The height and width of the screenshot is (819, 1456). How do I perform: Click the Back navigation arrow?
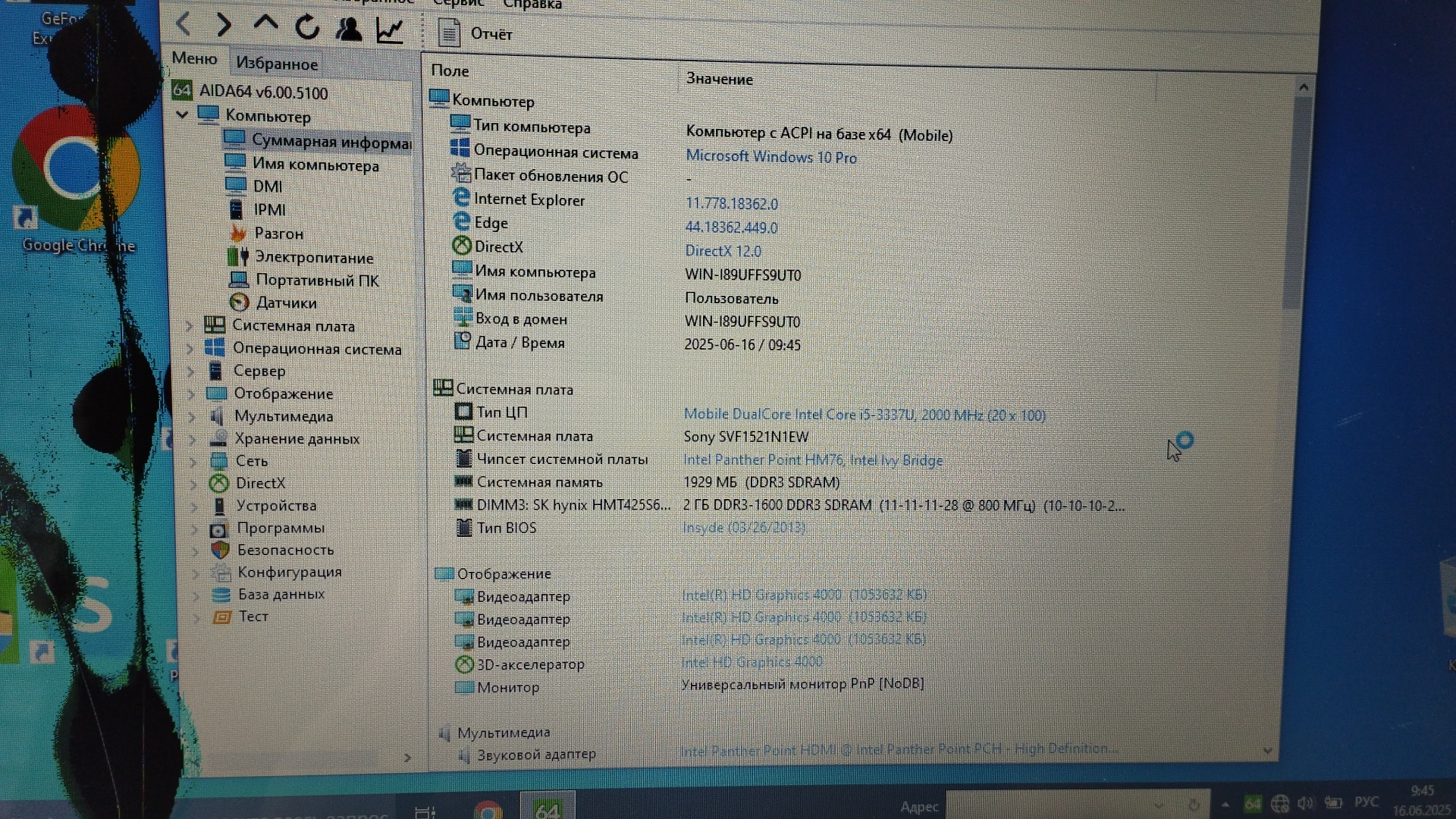[184, 24]
